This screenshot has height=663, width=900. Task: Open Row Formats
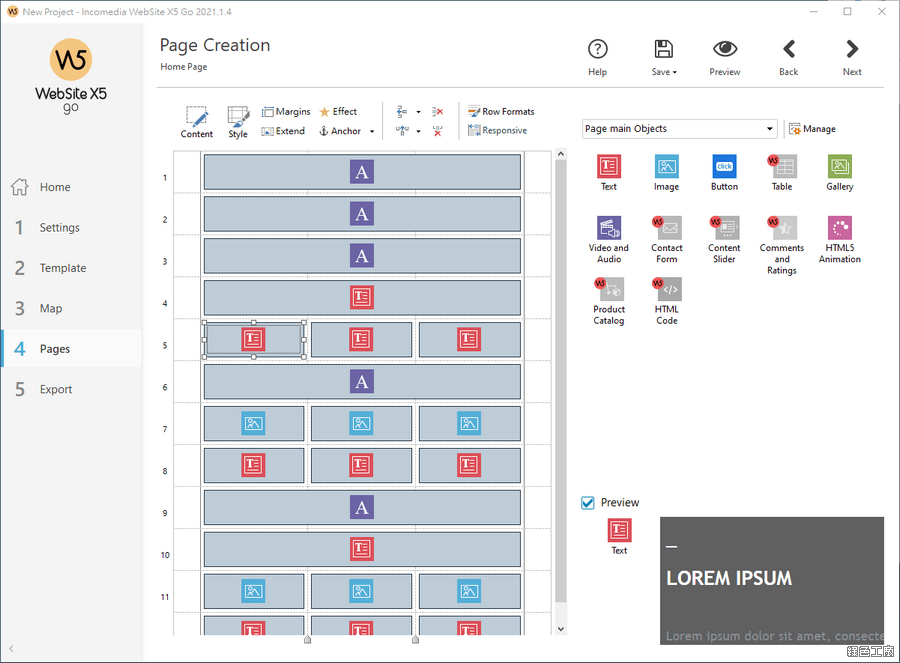point(501,111)
